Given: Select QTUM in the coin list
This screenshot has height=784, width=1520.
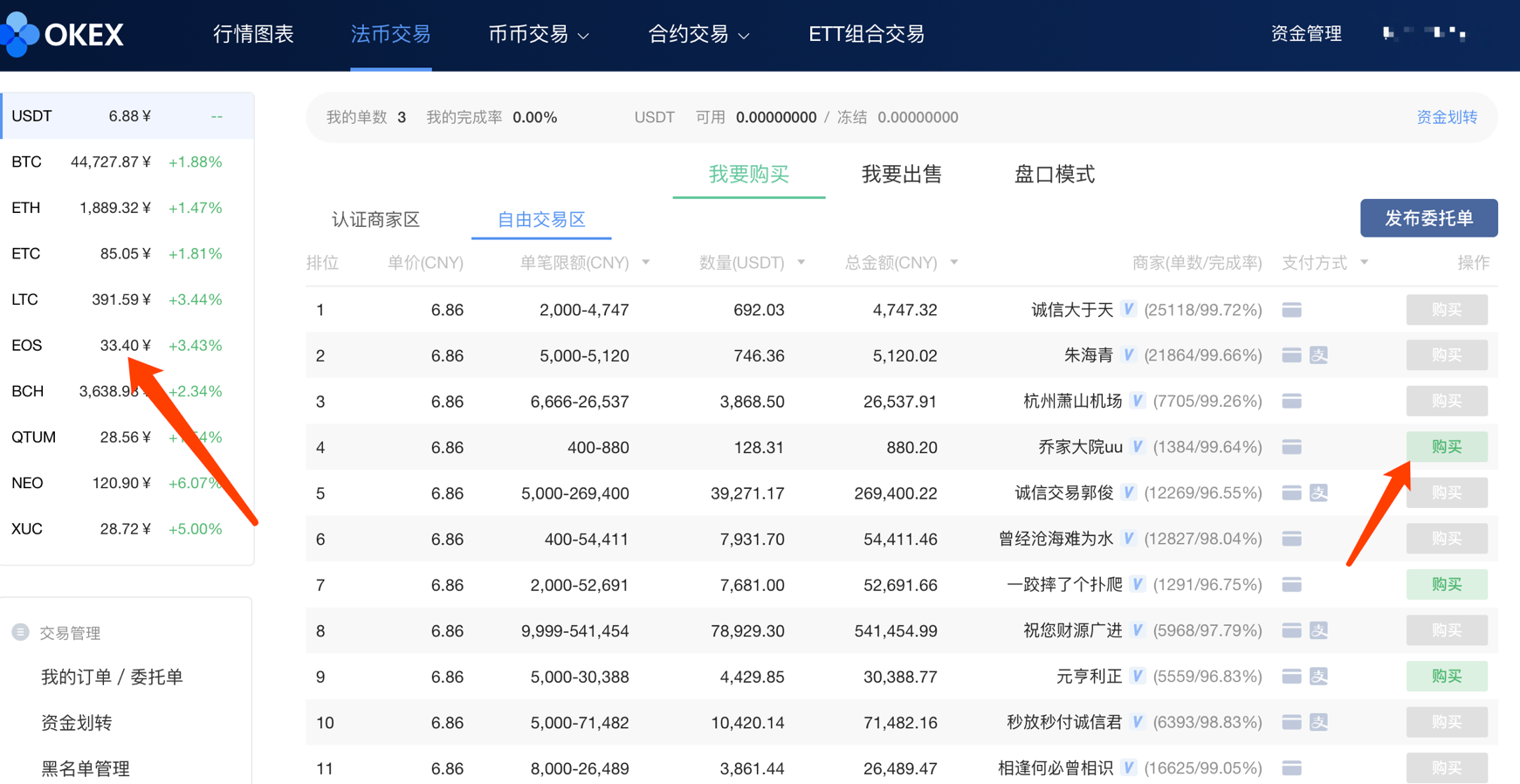Looking at the screenshot, I should coord(127,437).
